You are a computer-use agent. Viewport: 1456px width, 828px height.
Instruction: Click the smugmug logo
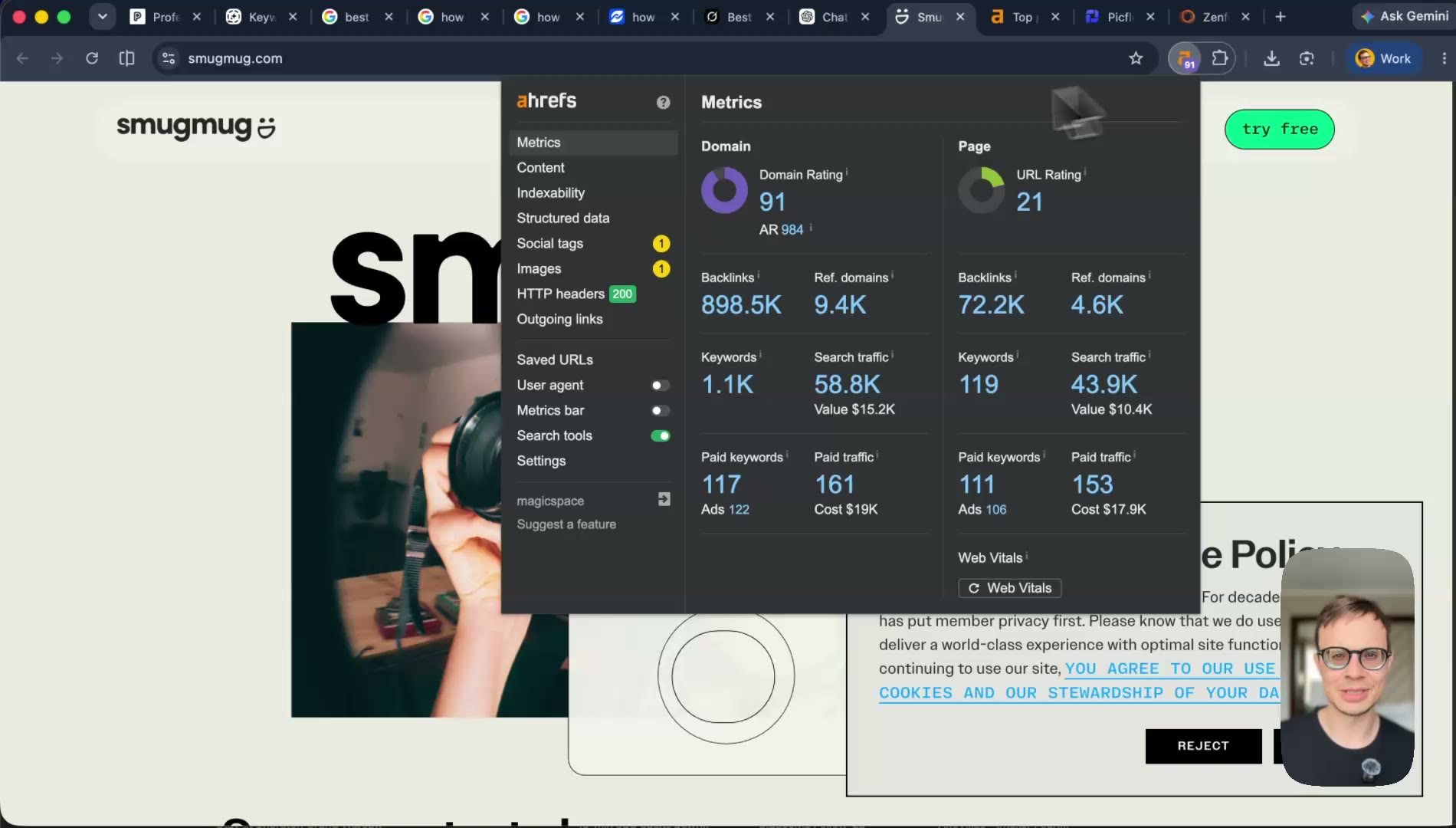195,127
